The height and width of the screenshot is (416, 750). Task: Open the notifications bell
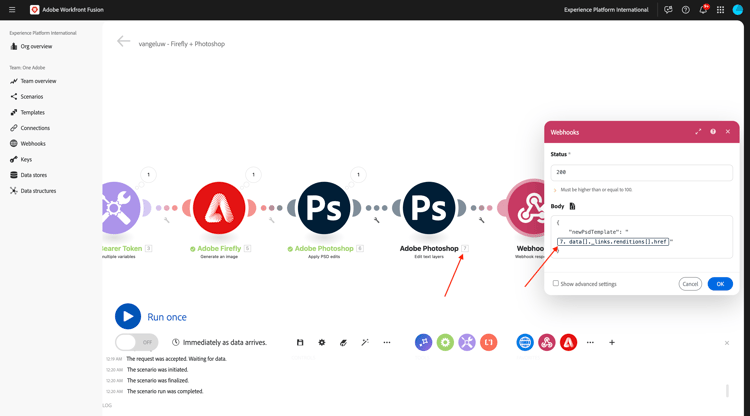(703, 10)
